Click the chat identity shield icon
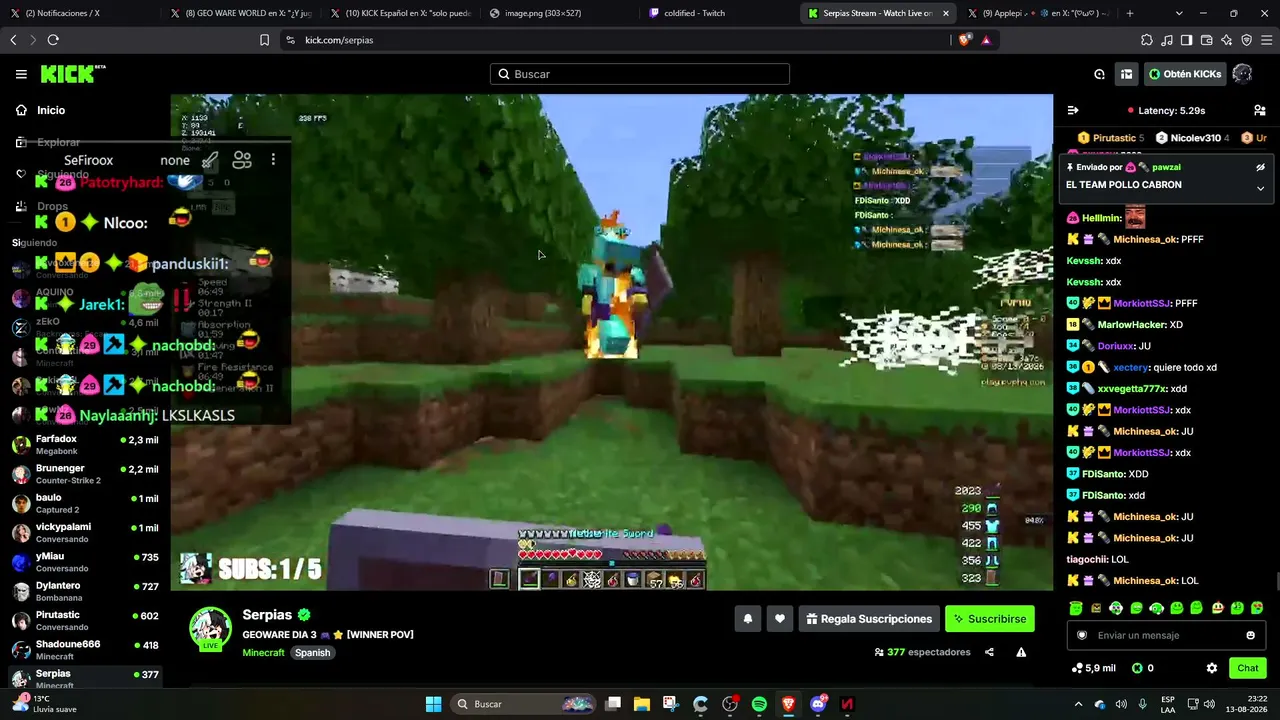The height and width of the screenshot is (720, 1280). 1081,635
